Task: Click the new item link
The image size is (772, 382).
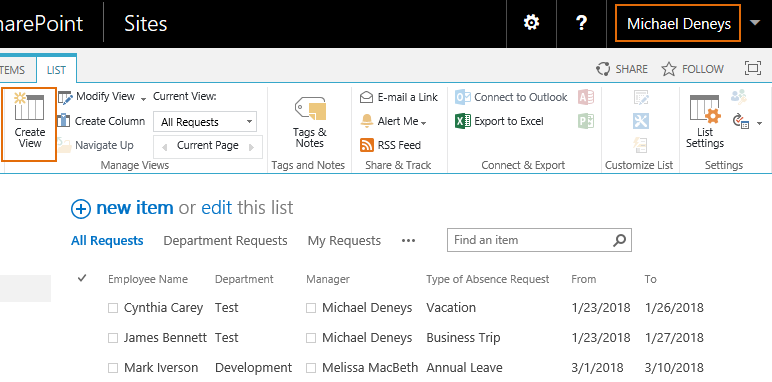Action: click(134, 208)
